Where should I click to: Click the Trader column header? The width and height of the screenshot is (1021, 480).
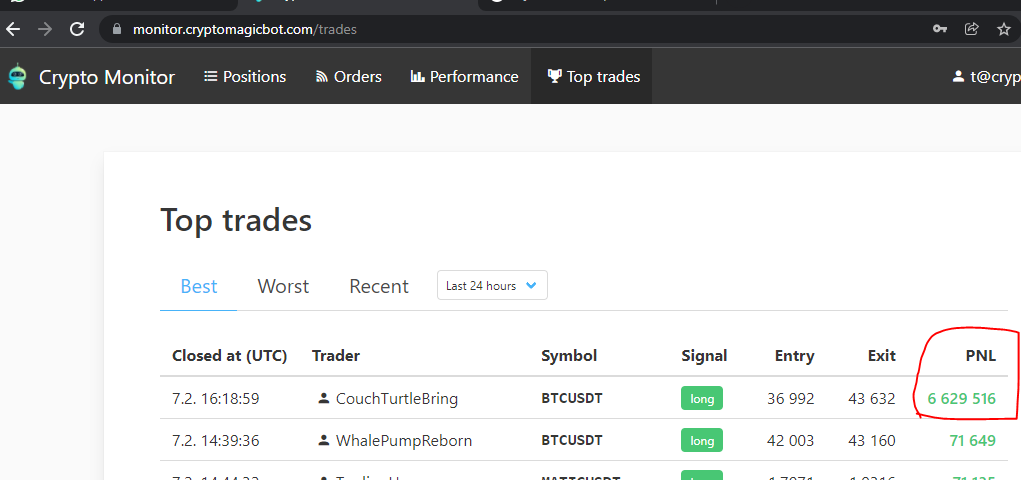336,356
